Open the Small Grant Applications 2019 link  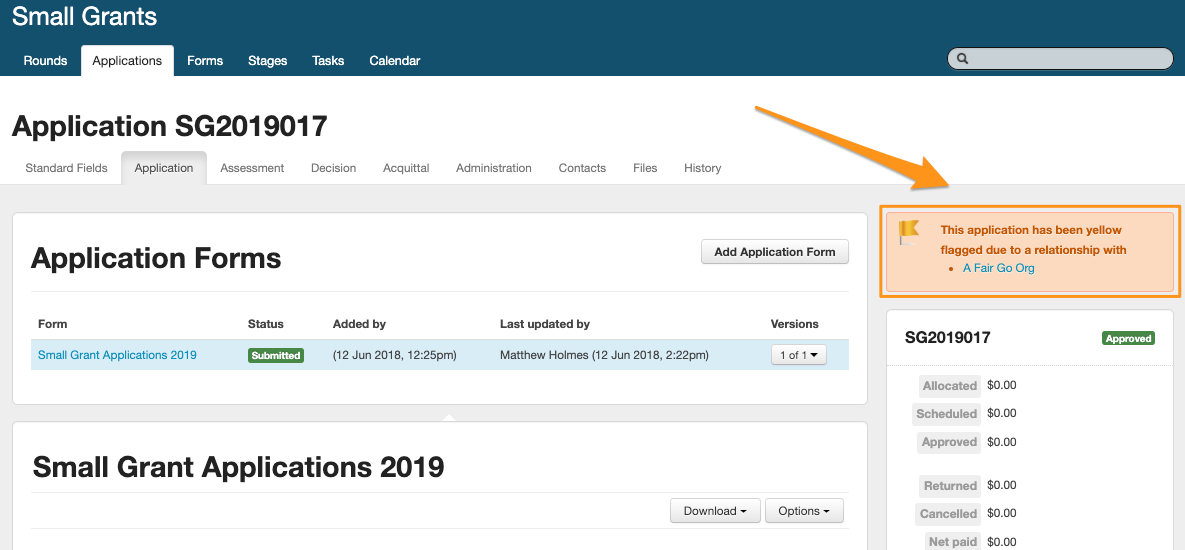pyautogui.click(x=117, y=355)
